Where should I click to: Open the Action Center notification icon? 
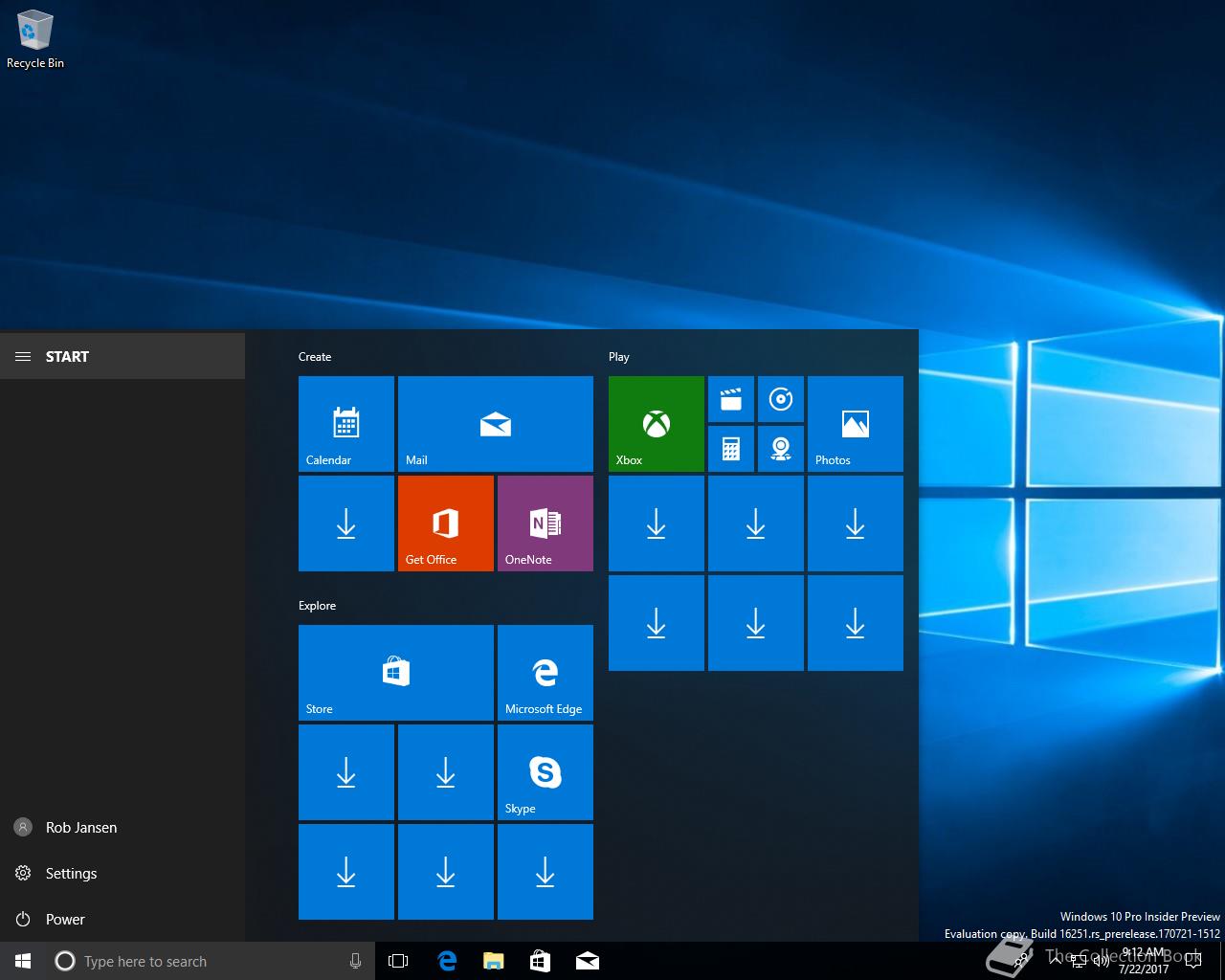click(x=1195, y=961)
